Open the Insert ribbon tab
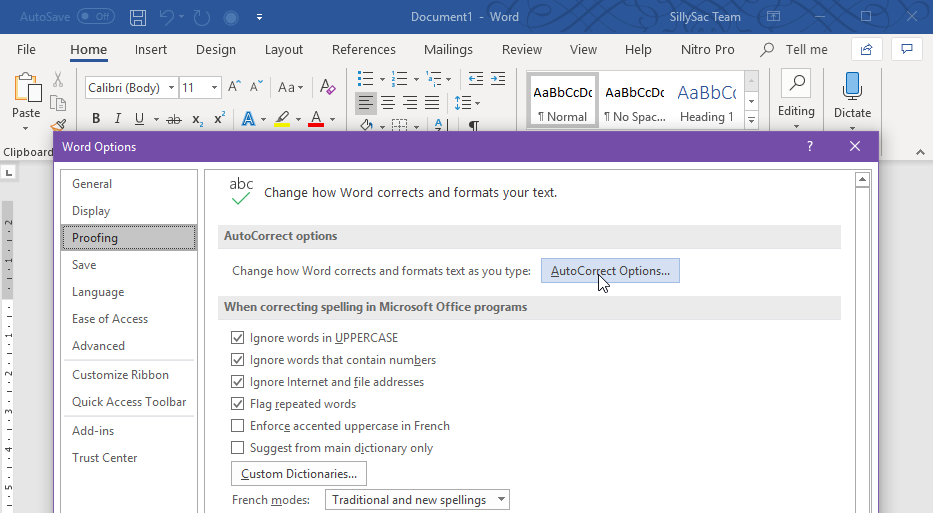 (151, 50)
